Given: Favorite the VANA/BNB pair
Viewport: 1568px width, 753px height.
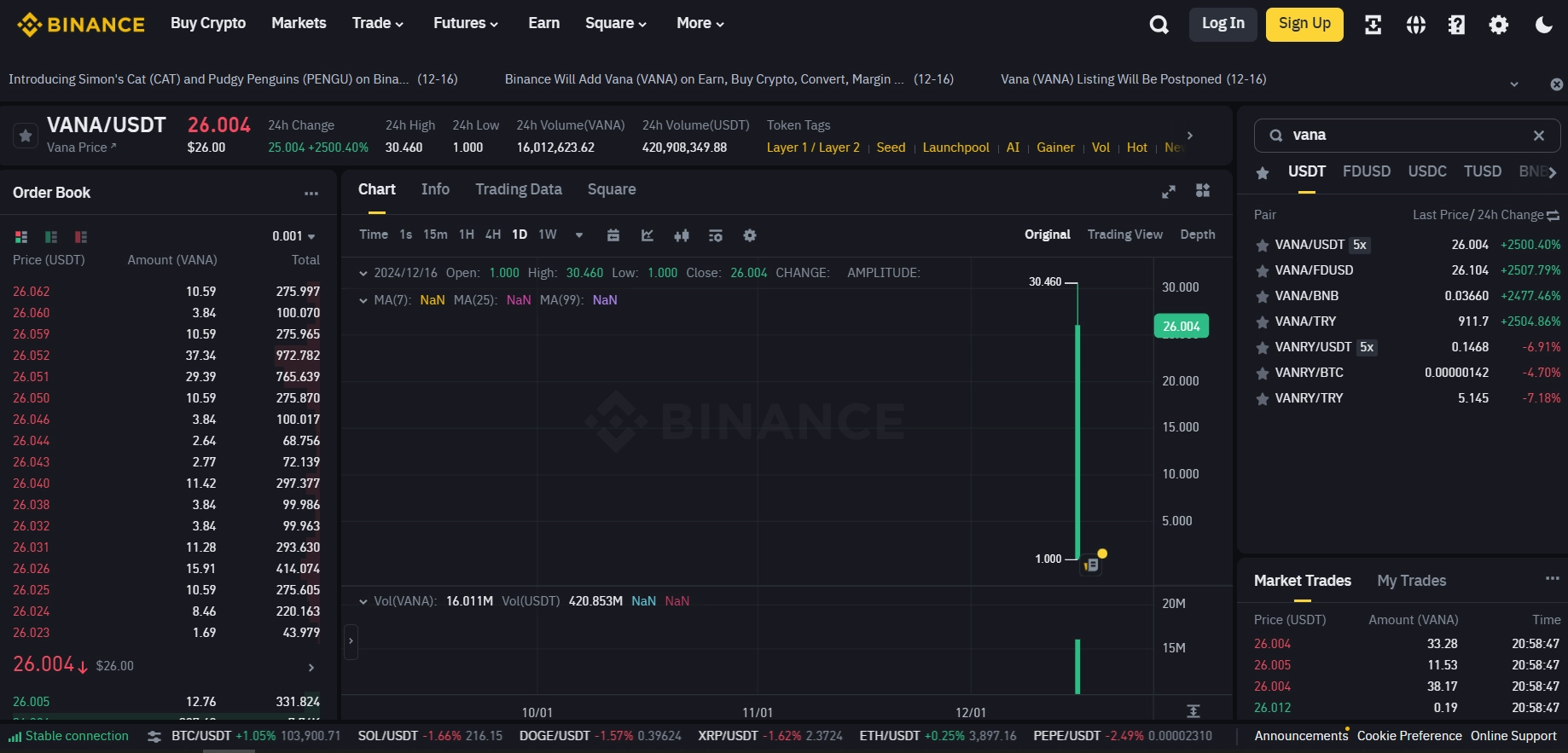Looking at the screenshot, I should 1263,297.
